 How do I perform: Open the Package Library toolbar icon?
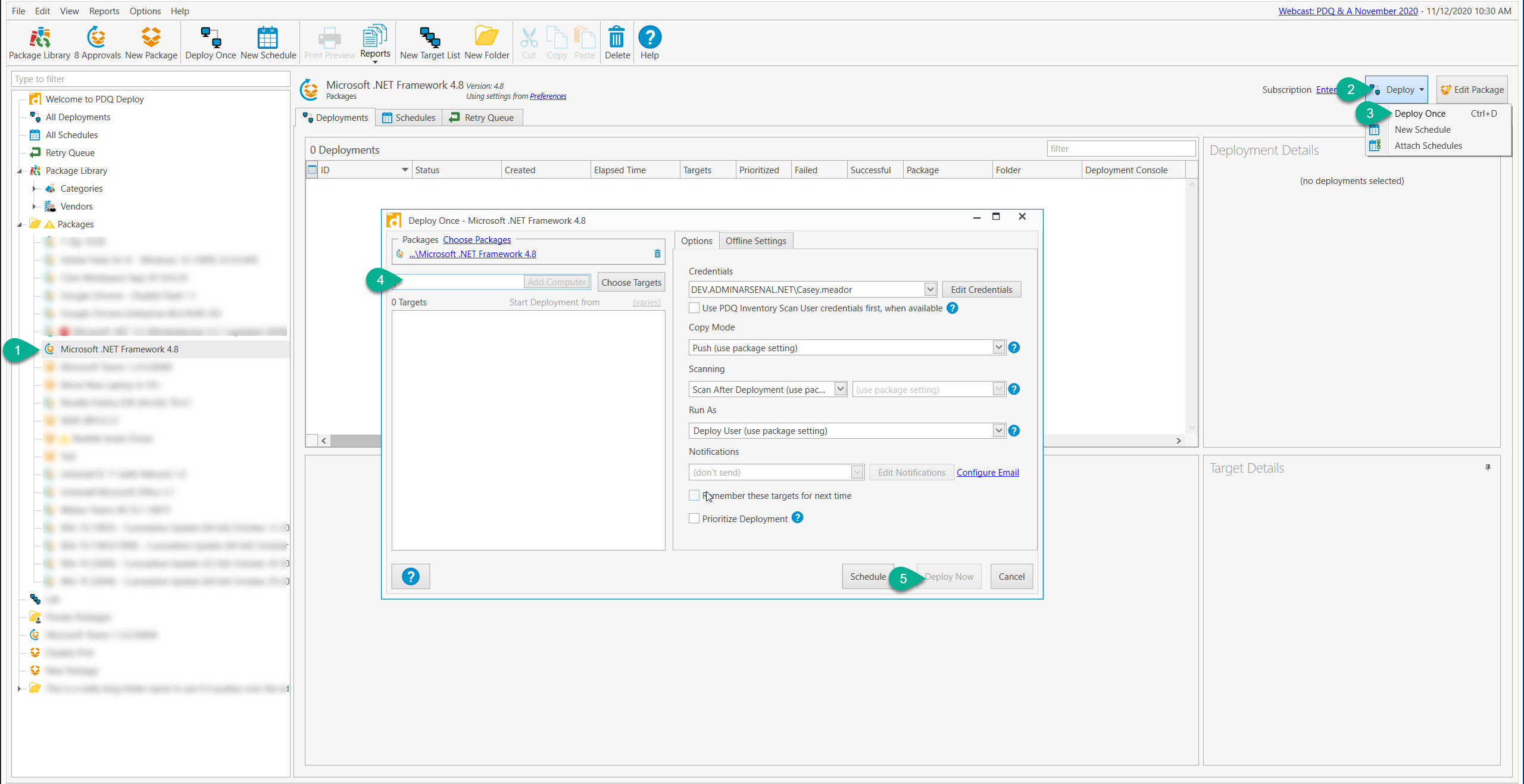pyautogui.click(x=39, y=43)
